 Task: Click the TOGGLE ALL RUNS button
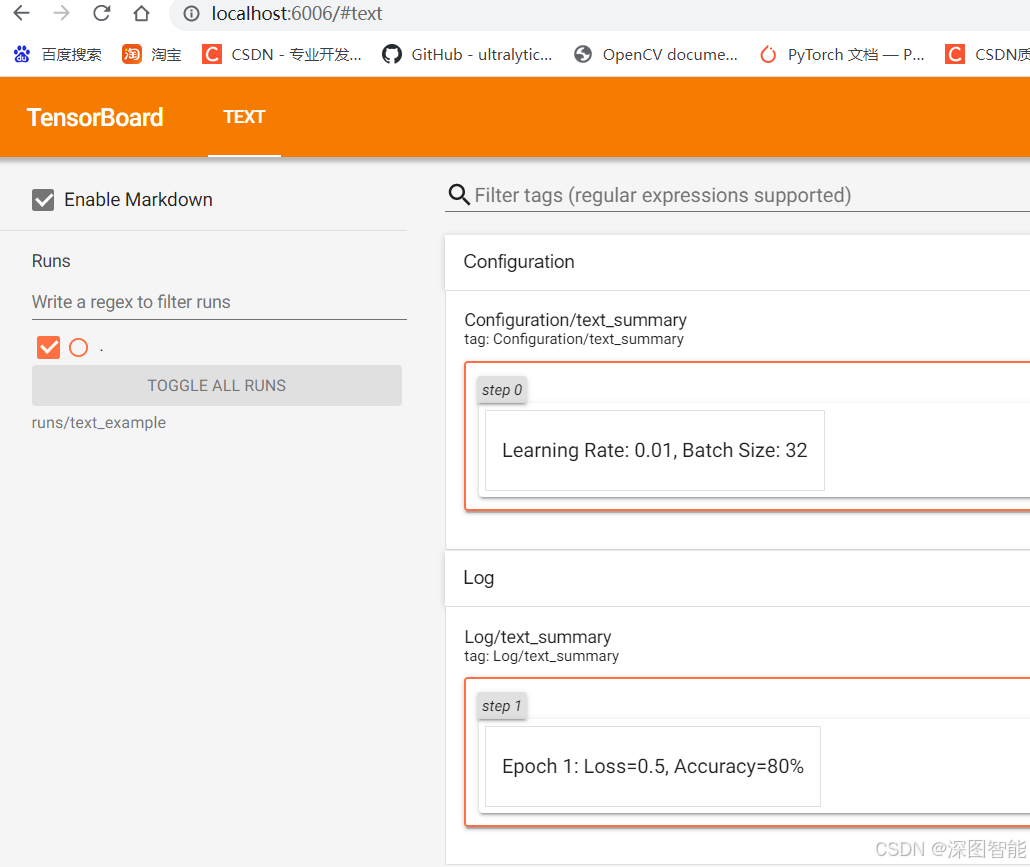(217, 386)
